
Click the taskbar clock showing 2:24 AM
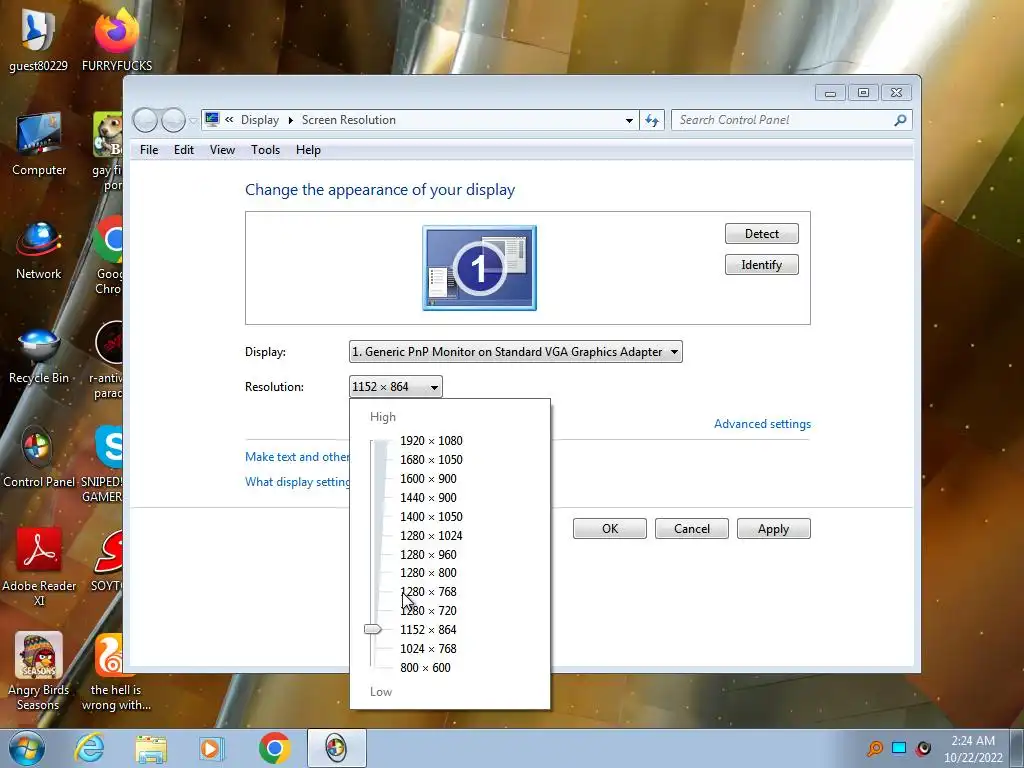pos(972,748)
